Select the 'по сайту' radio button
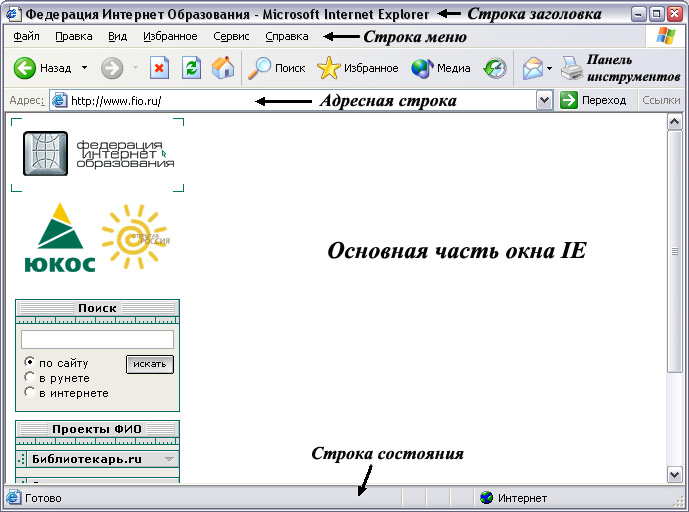This screenshot has height=512, width=689. (29, 363)
